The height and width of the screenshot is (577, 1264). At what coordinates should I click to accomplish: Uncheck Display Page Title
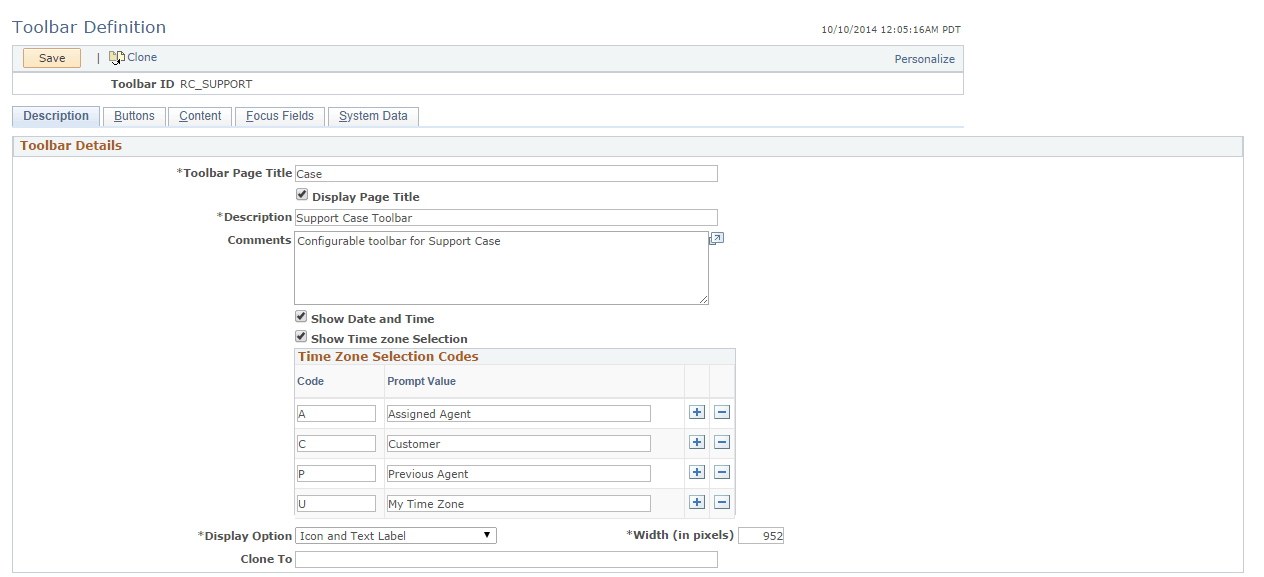[301, 194]
